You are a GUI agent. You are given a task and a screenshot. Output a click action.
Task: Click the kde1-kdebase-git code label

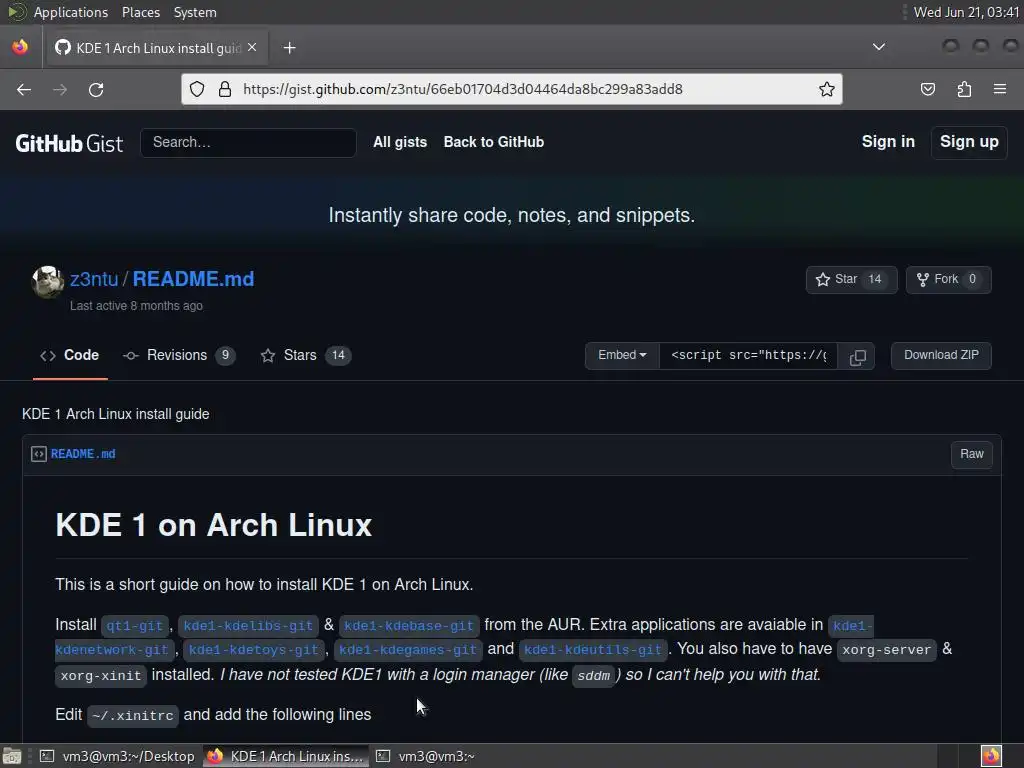coord(409,626)
